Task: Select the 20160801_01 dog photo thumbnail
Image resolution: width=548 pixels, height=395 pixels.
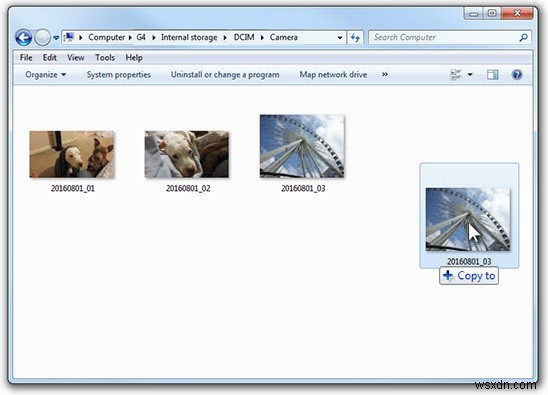Action: 72,154
